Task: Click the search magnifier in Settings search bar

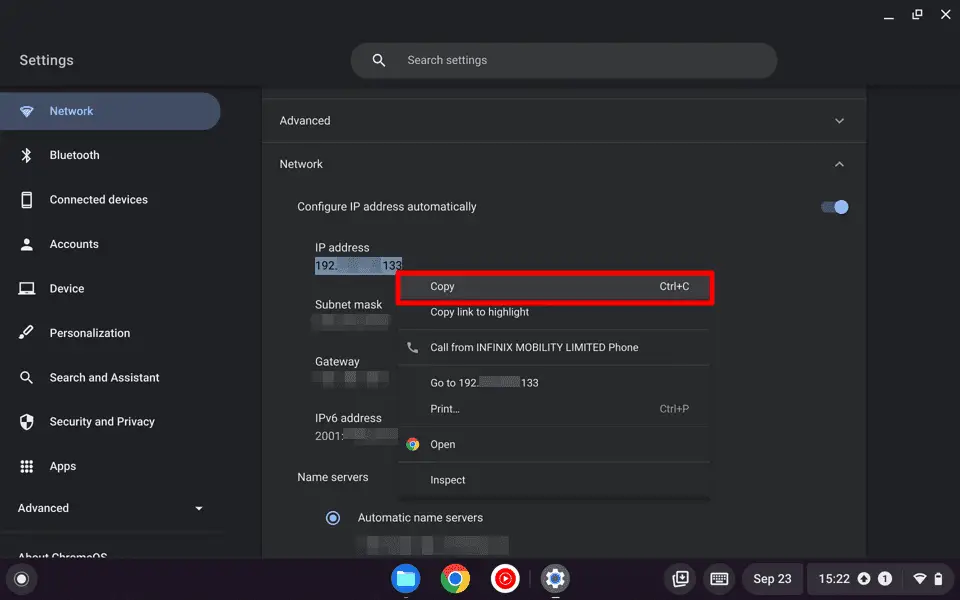Action: pyautogui.click(x=378, y=60)
